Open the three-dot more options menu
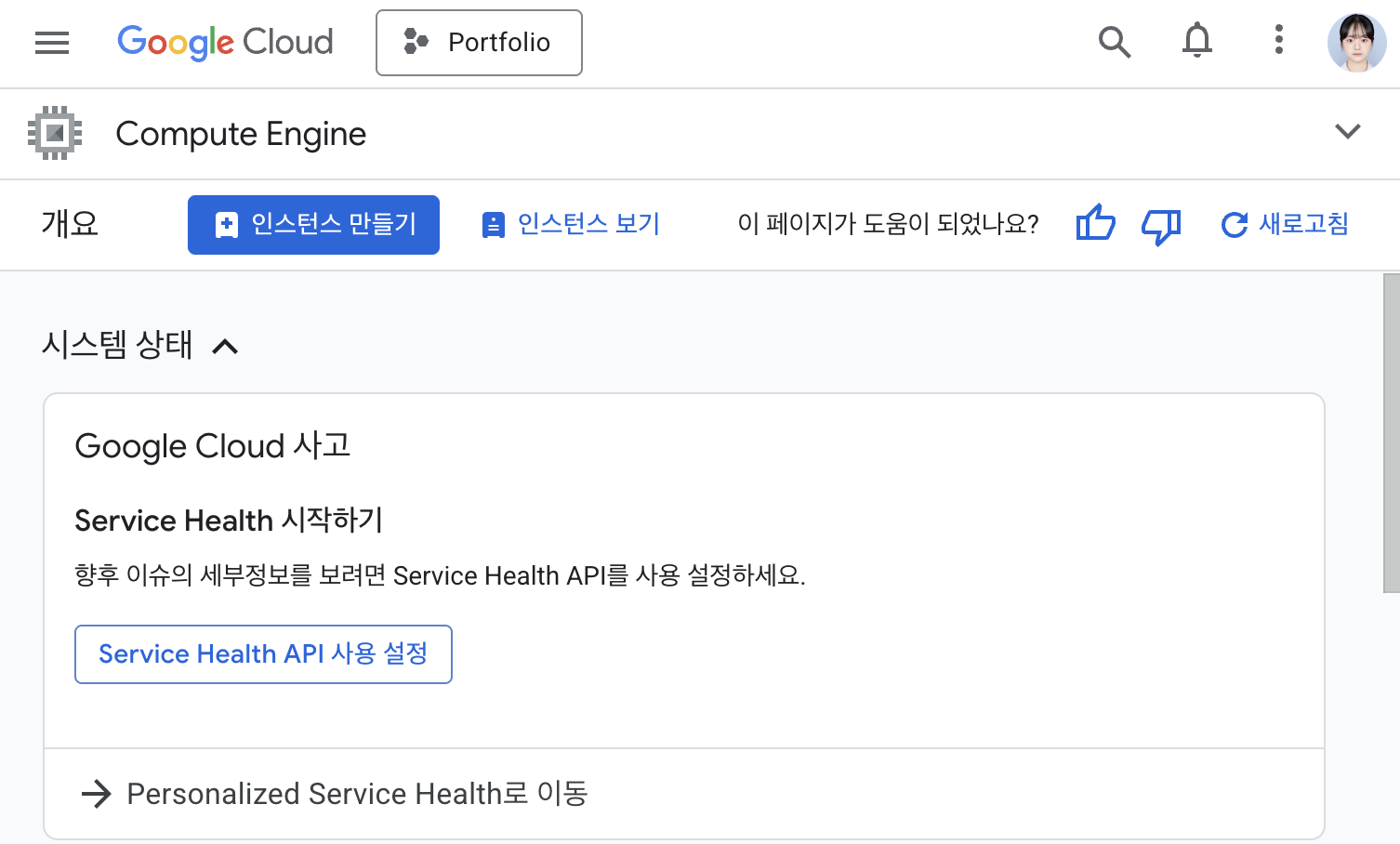 (x=1279, y=39)
